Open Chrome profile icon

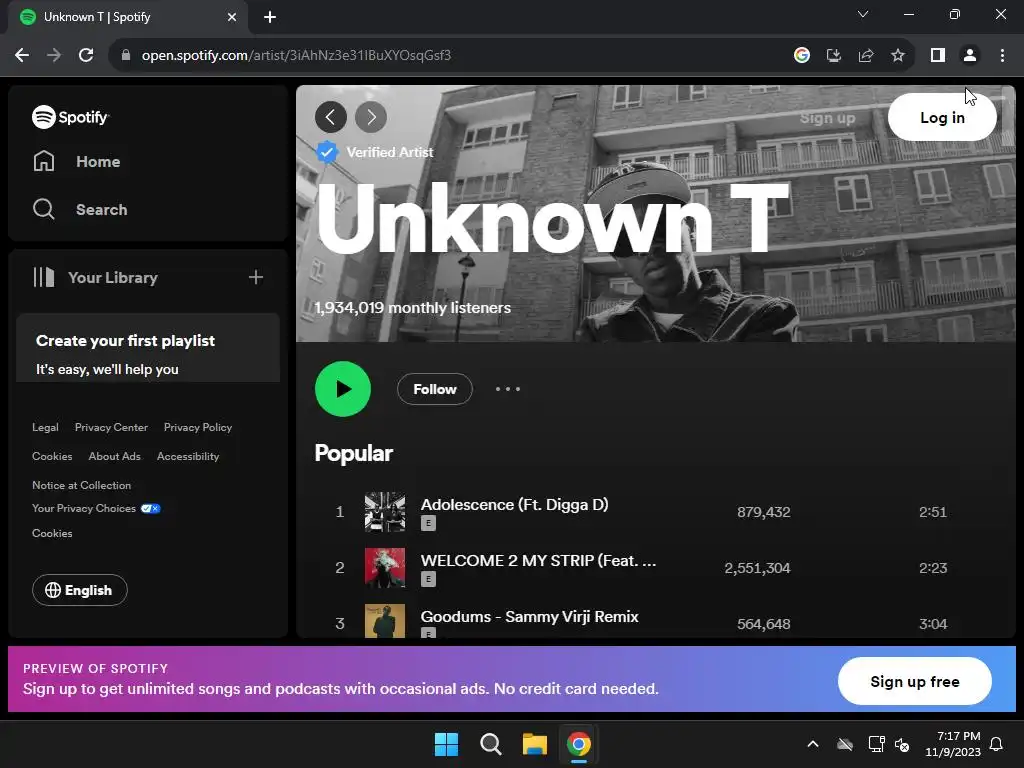tap(970, 56)
